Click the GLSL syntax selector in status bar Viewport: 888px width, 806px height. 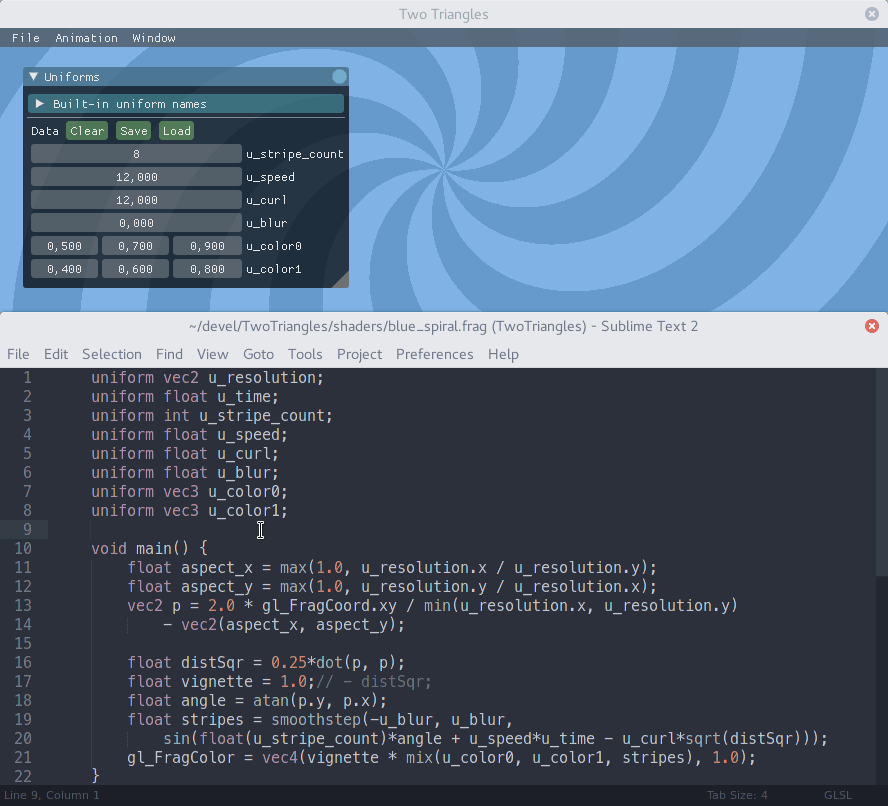838,795
